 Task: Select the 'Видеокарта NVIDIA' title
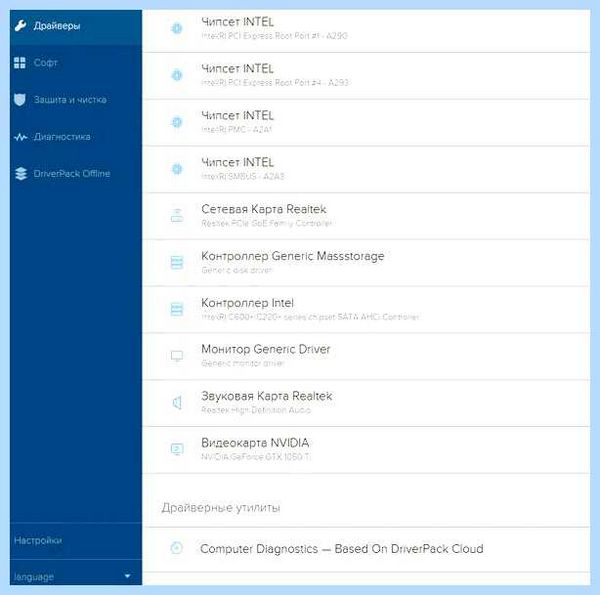click(x=255, y=443)
